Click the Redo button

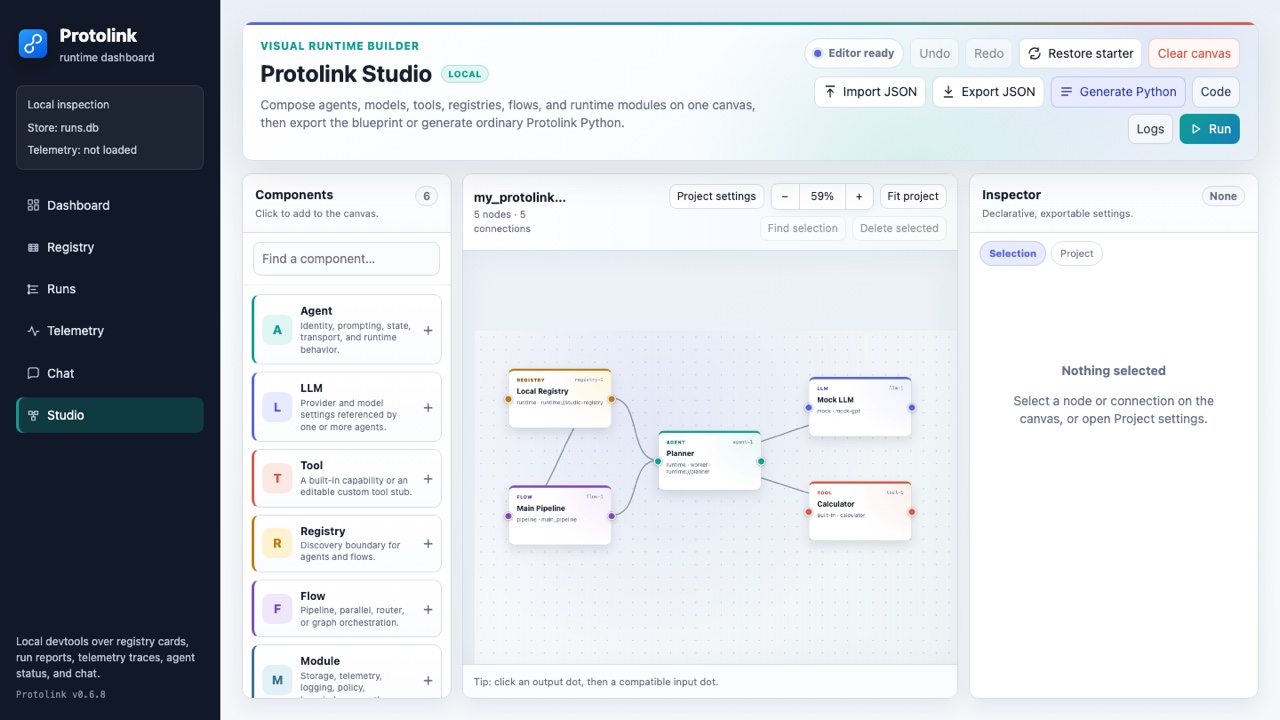point(988,53)
